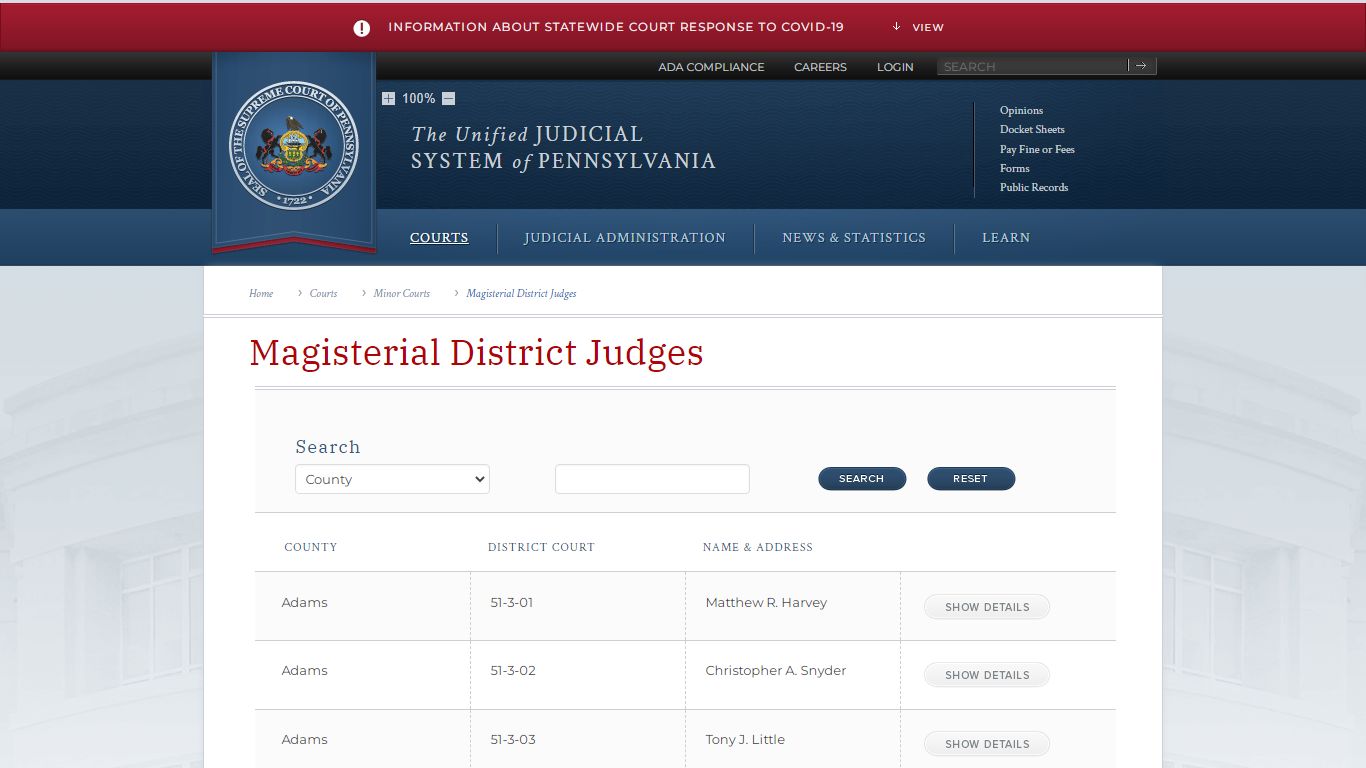The image size is (1366, 768).
Task: Open the Judicial Administration menu
Action: (x=625, y=238)
